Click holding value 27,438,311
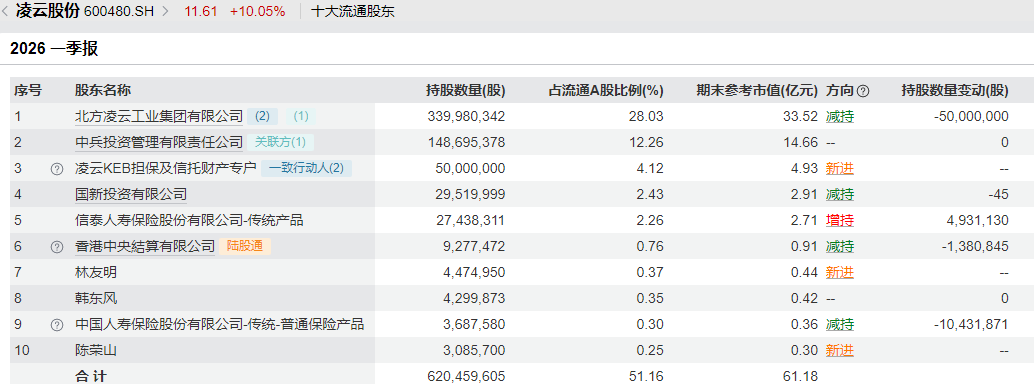 pyautogui.click(x=470, y=220)
